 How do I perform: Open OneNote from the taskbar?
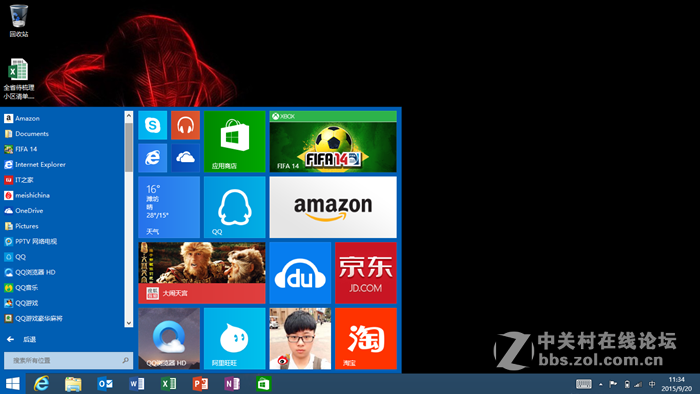pyautogui.click(x=232, y=384)
